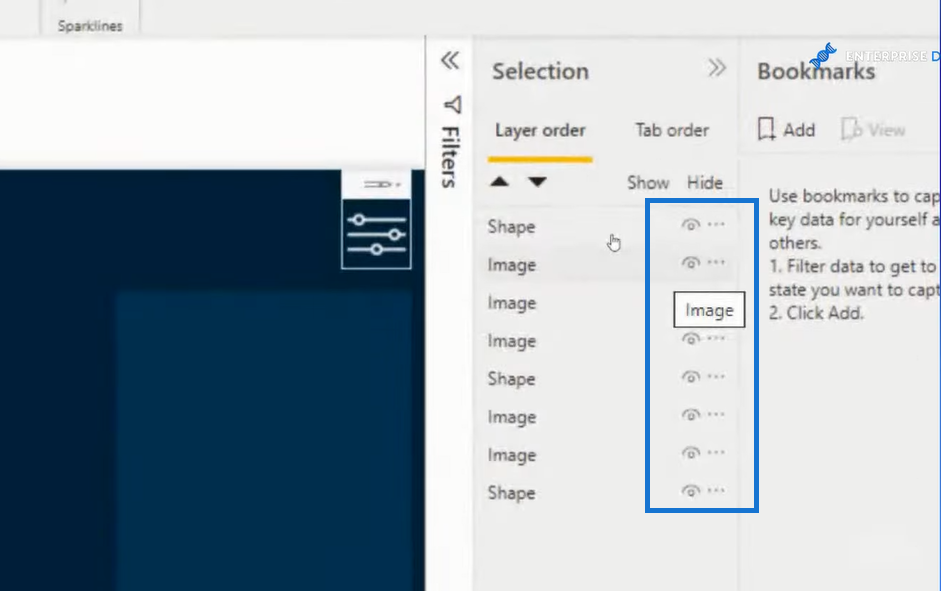Open more options of middle Shape layer
The width and height of the screenshot is (941, 591).
point(716,377)
